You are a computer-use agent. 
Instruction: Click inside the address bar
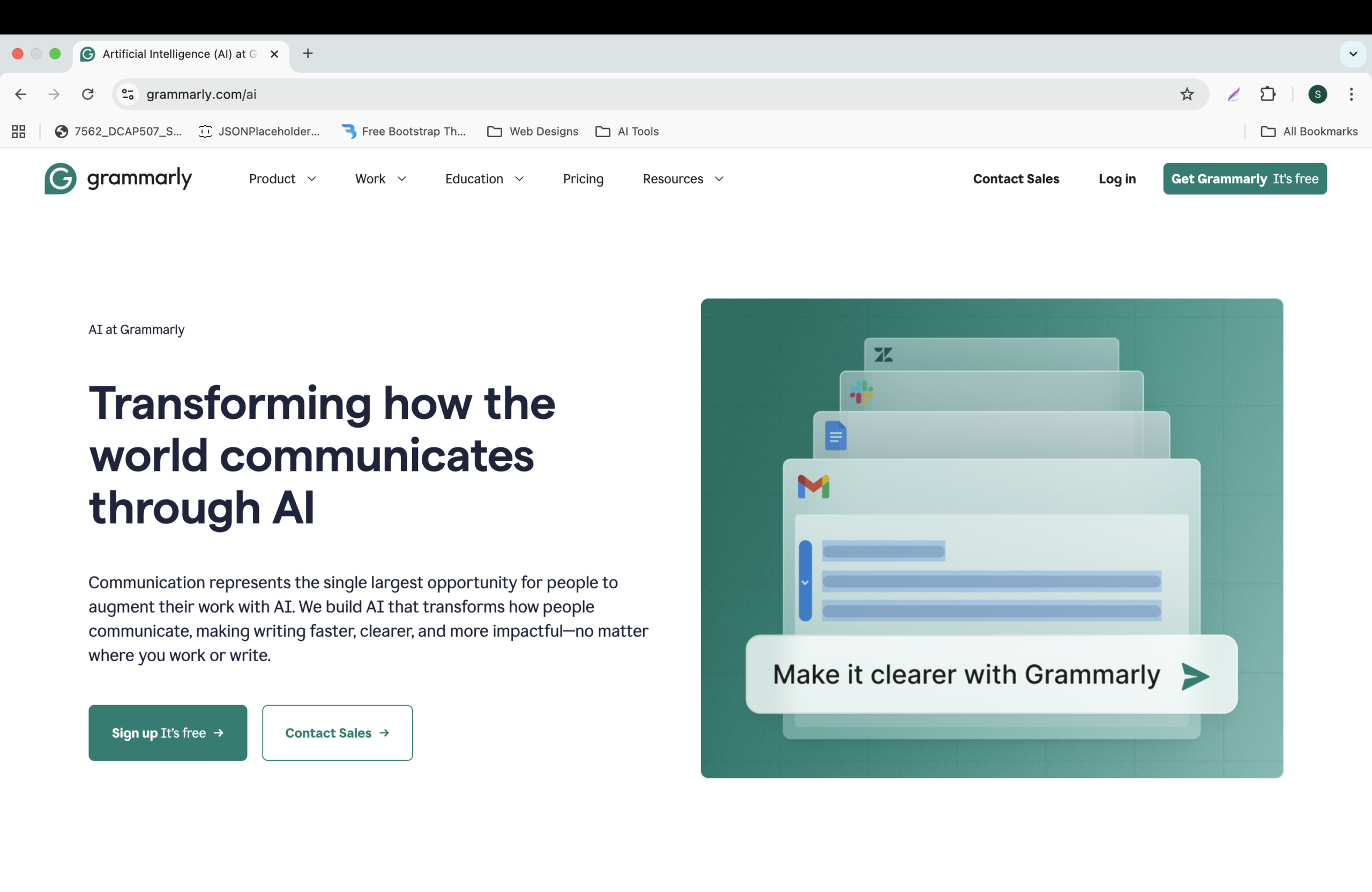click(x=404, y=94)
